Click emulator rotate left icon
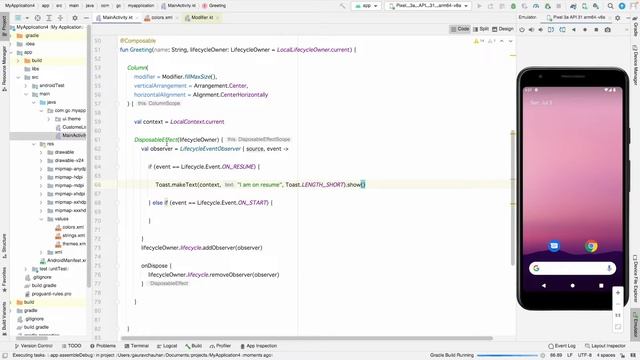640x360 pixels. [x=551, y=29]
